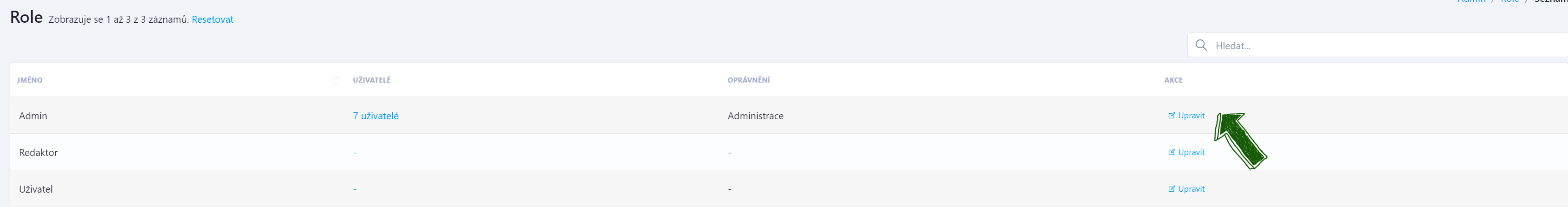Click the OPRÁVNĚNÍ column header

click(748, 80)
